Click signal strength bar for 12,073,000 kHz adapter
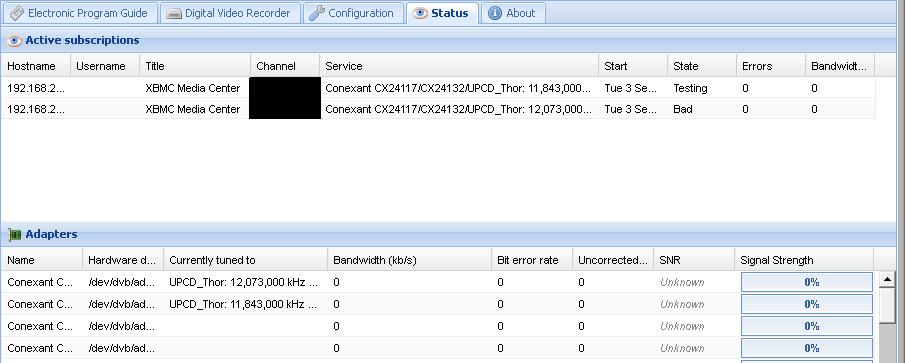The image size is (905, 363). pyautogui.click(x=807, y=282)
